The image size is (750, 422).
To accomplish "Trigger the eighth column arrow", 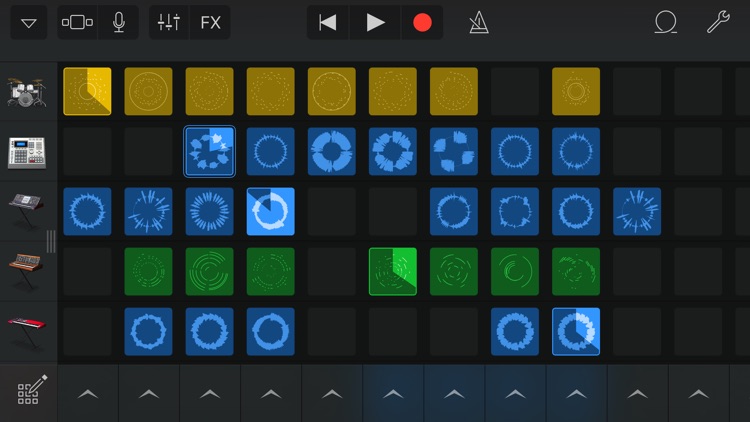I will 515,394.
